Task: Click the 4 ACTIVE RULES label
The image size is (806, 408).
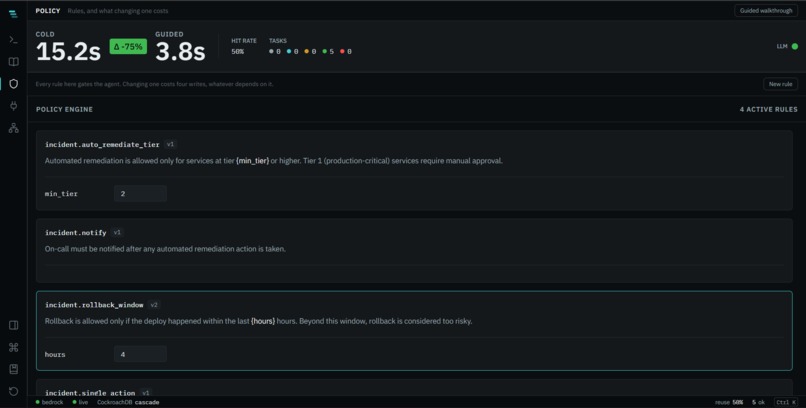Action: point(768,109)
